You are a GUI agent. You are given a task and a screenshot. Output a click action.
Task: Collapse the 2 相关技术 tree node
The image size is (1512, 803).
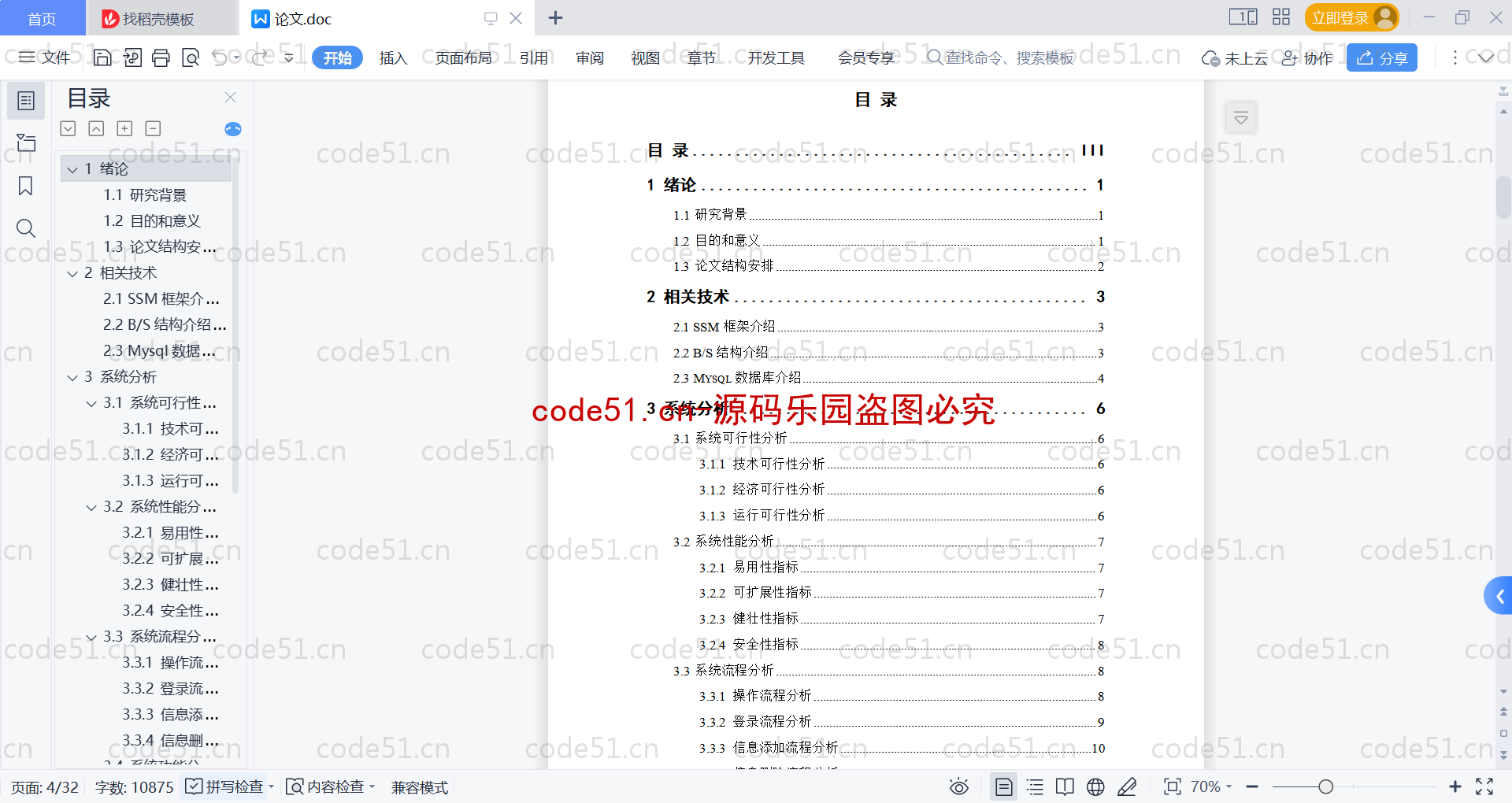[x=72, y=273]
